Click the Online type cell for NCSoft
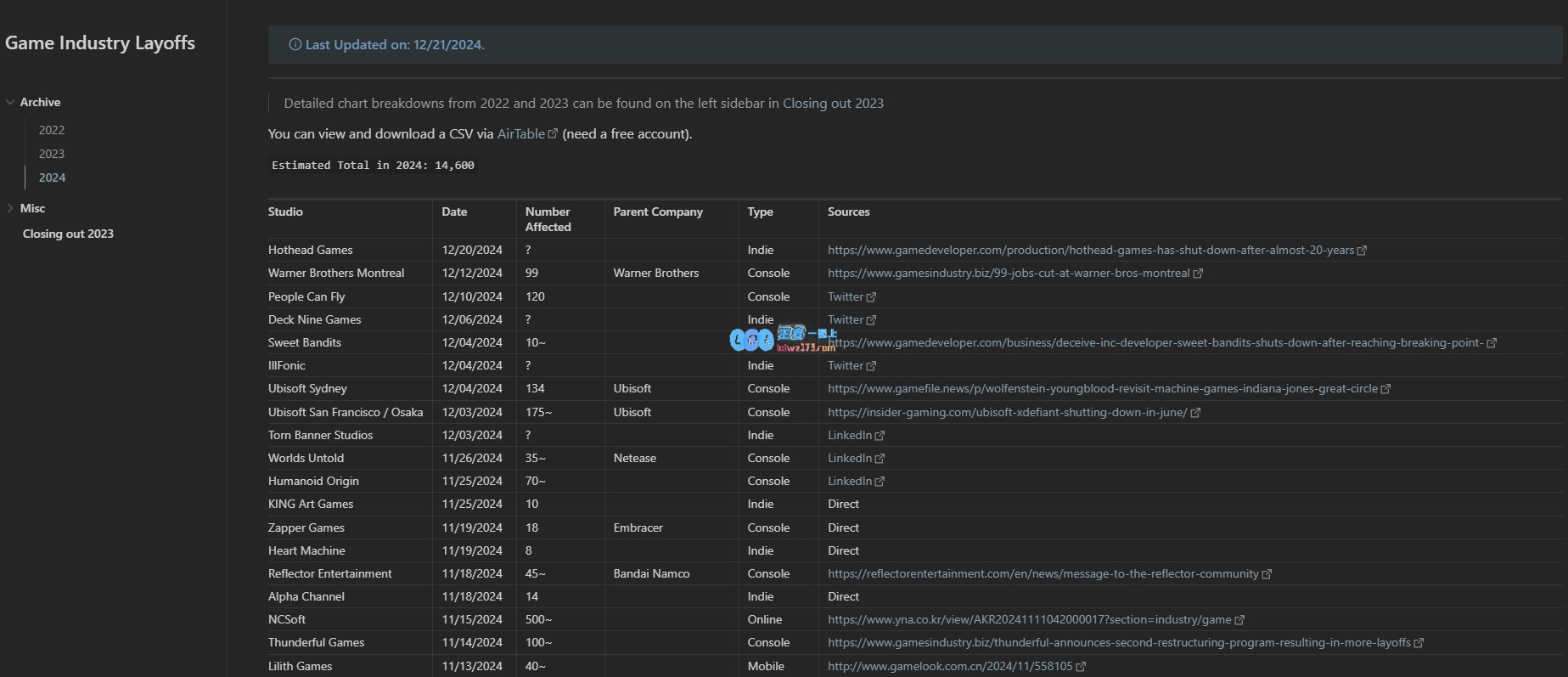 point(765,619)
